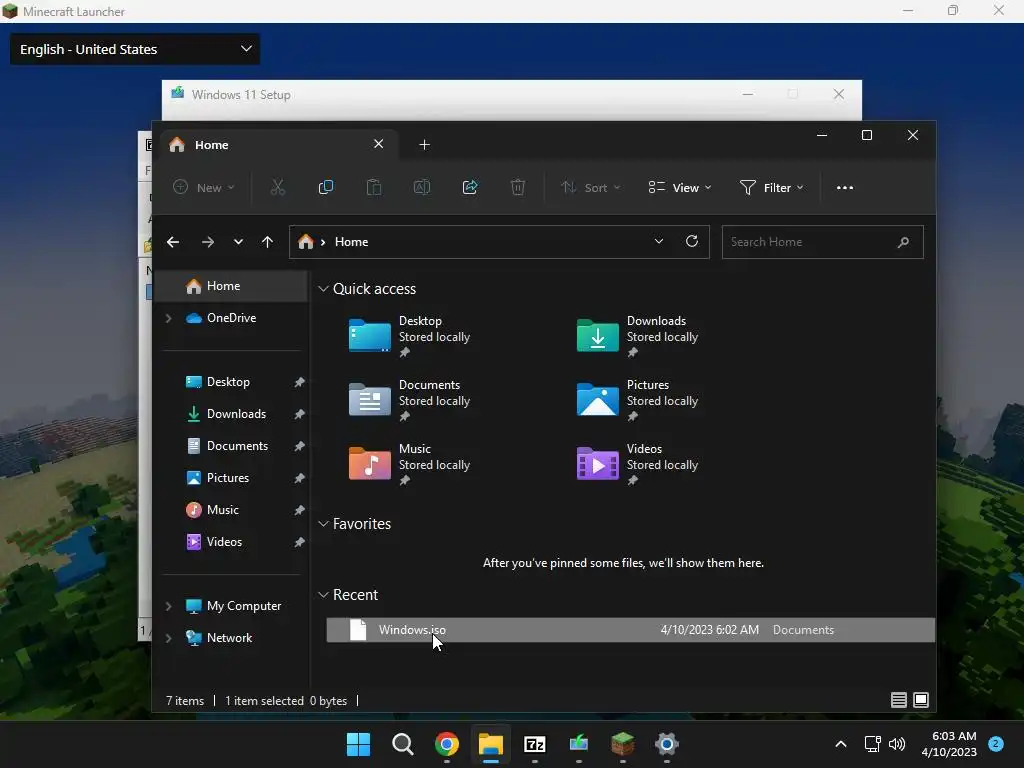The image size is (1024, 768).
Task: Select Desktop in the navigation pane
Action: [231, 382]
